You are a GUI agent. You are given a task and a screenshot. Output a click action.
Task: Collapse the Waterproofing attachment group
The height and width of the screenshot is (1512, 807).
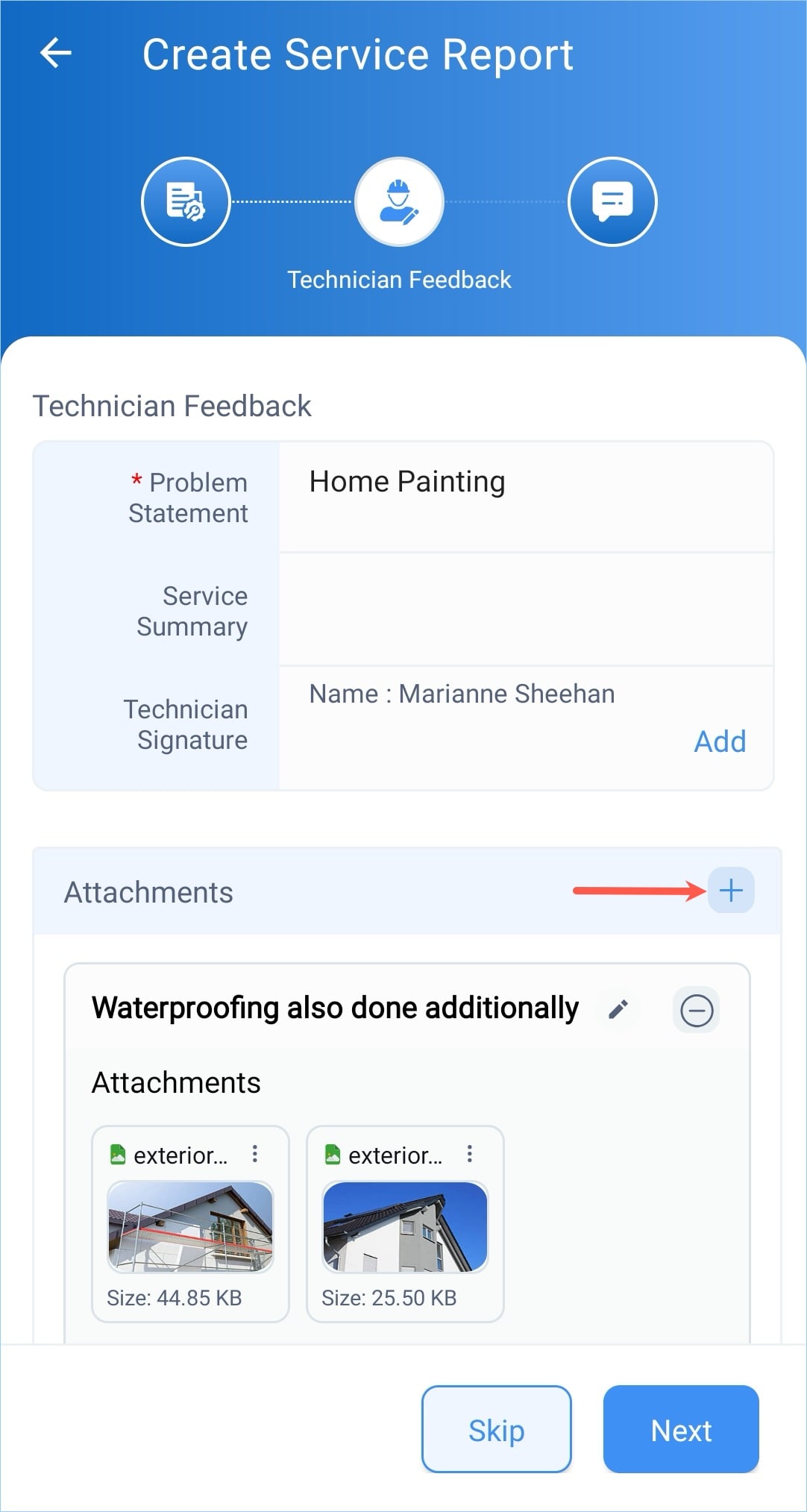(x=696, y=1011)
